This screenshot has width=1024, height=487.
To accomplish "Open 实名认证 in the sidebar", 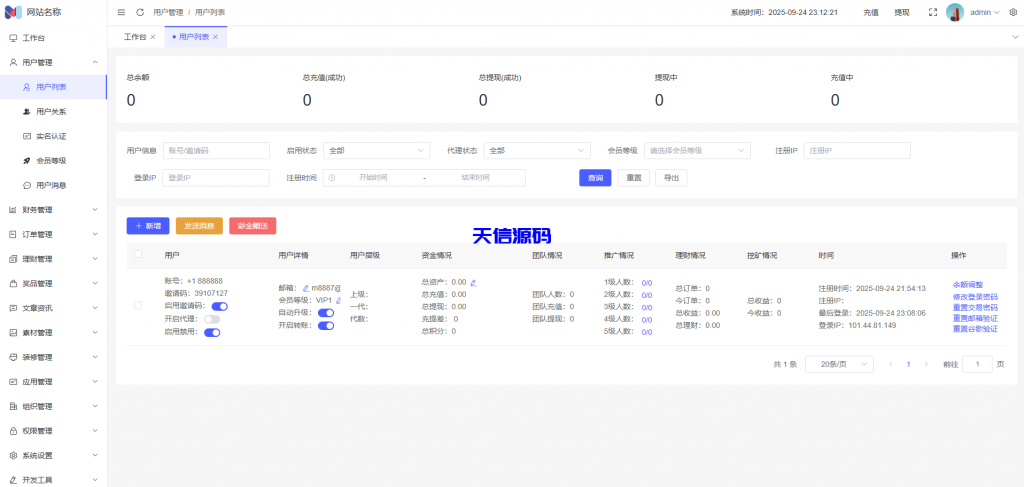I will (51, 136).
